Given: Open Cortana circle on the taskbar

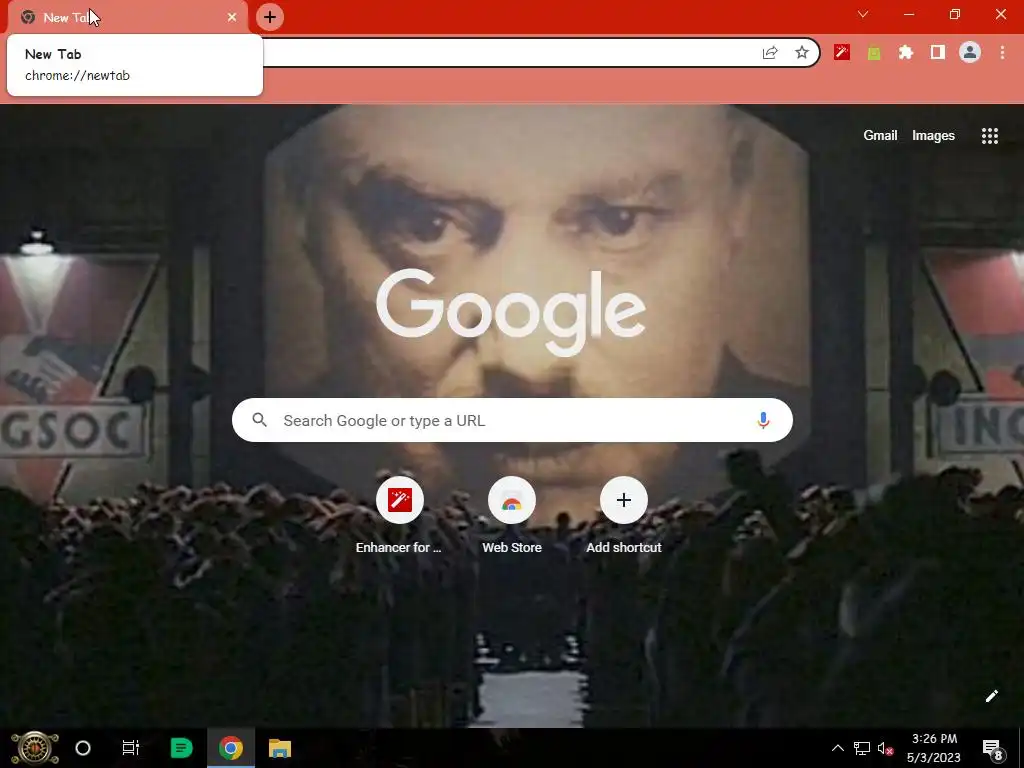Looking at the screenshot, I should tap(83, 748).
